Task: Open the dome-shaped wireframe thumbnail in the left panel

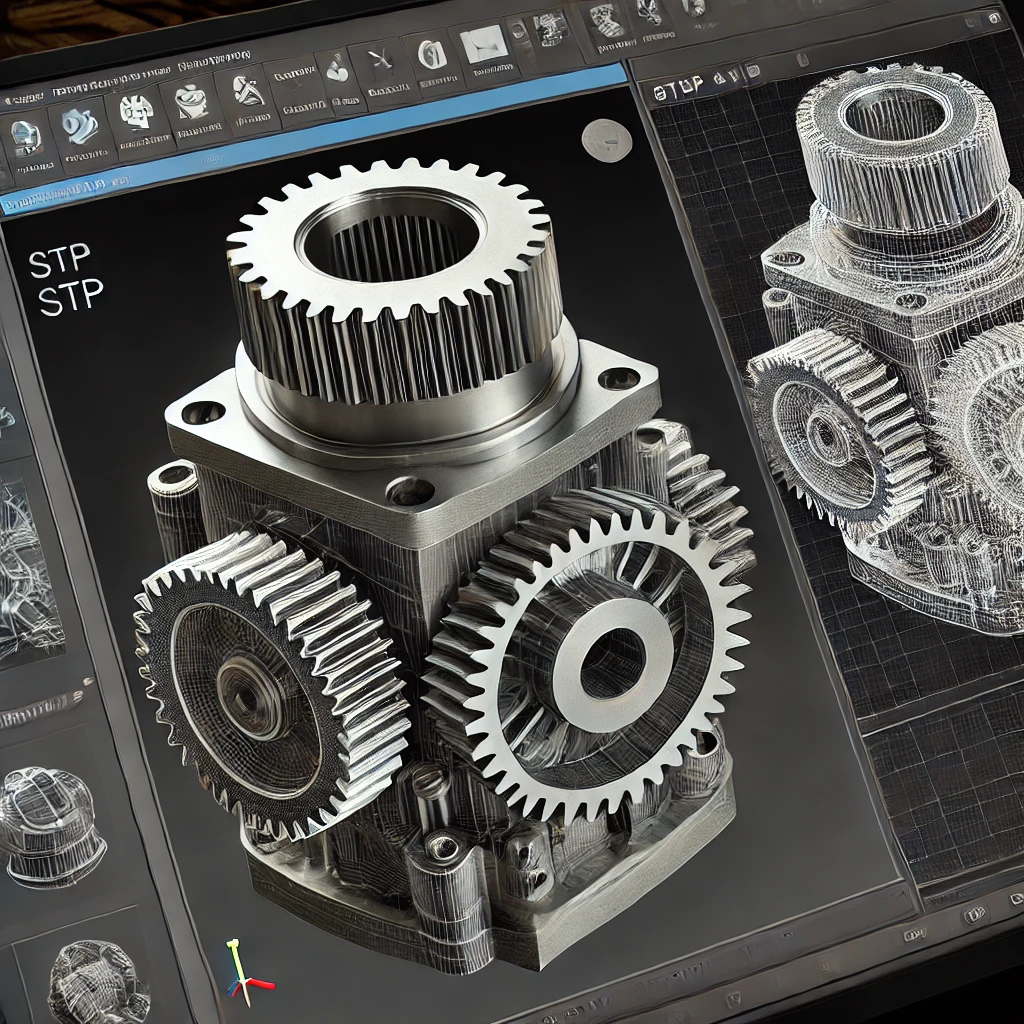Action: [x=52, y=826]
